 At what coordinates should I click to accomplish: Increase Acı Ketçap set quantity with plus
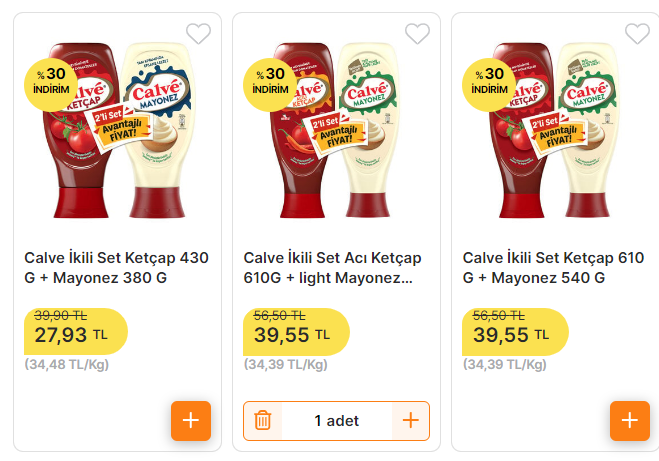coord(410,421)
